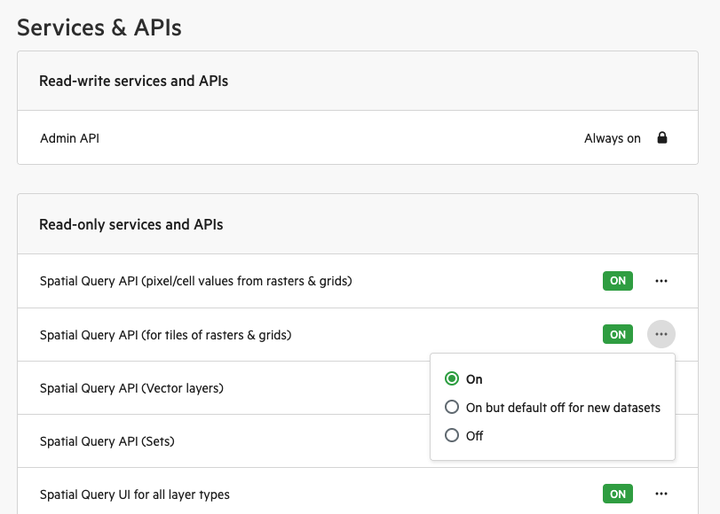Image resolution: width=720 pixels, height=514 pixels.
Task: Click "Read-only services and APIs" heading
Action: pyautogui.click(x=131, y=225)
